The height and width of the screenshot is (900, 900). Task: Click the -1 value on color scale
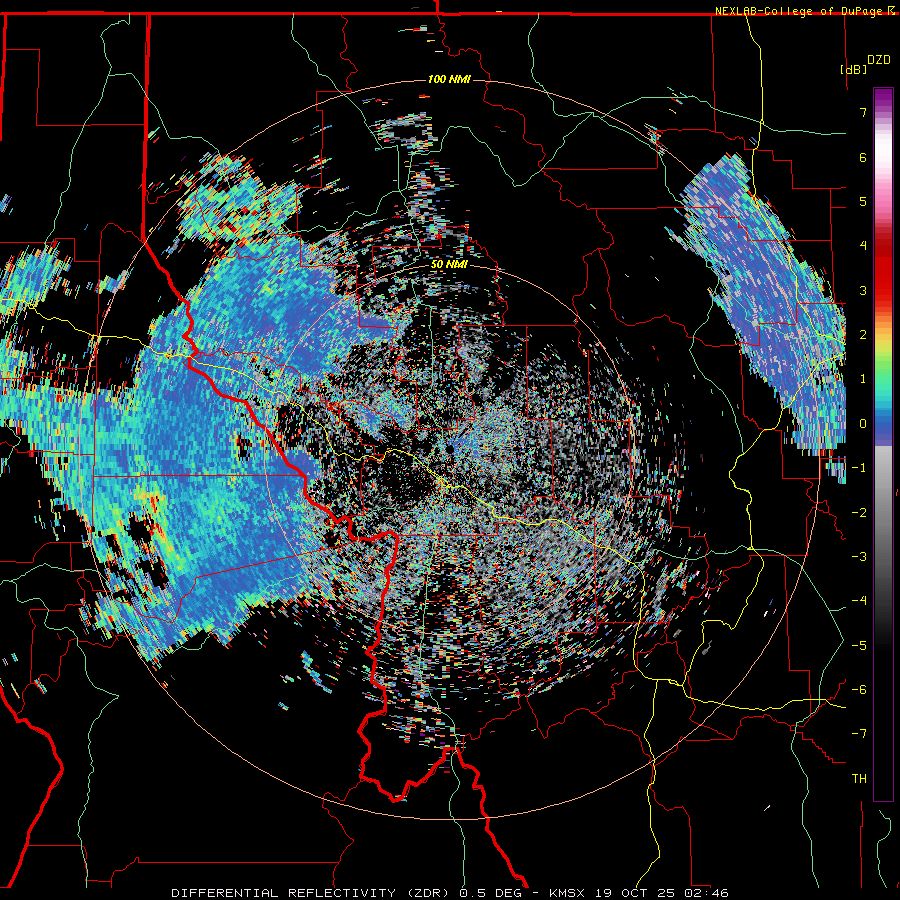click(859, 468)
